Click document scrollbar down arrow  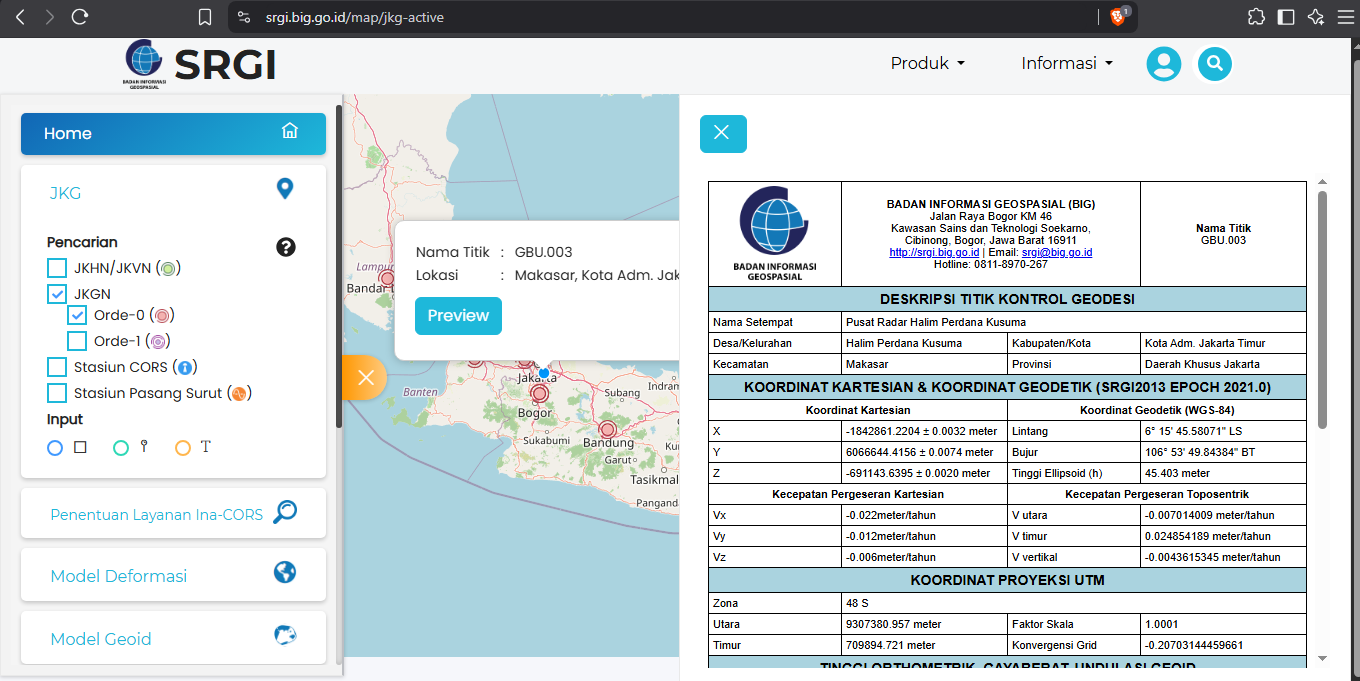tap(1322, 658)
